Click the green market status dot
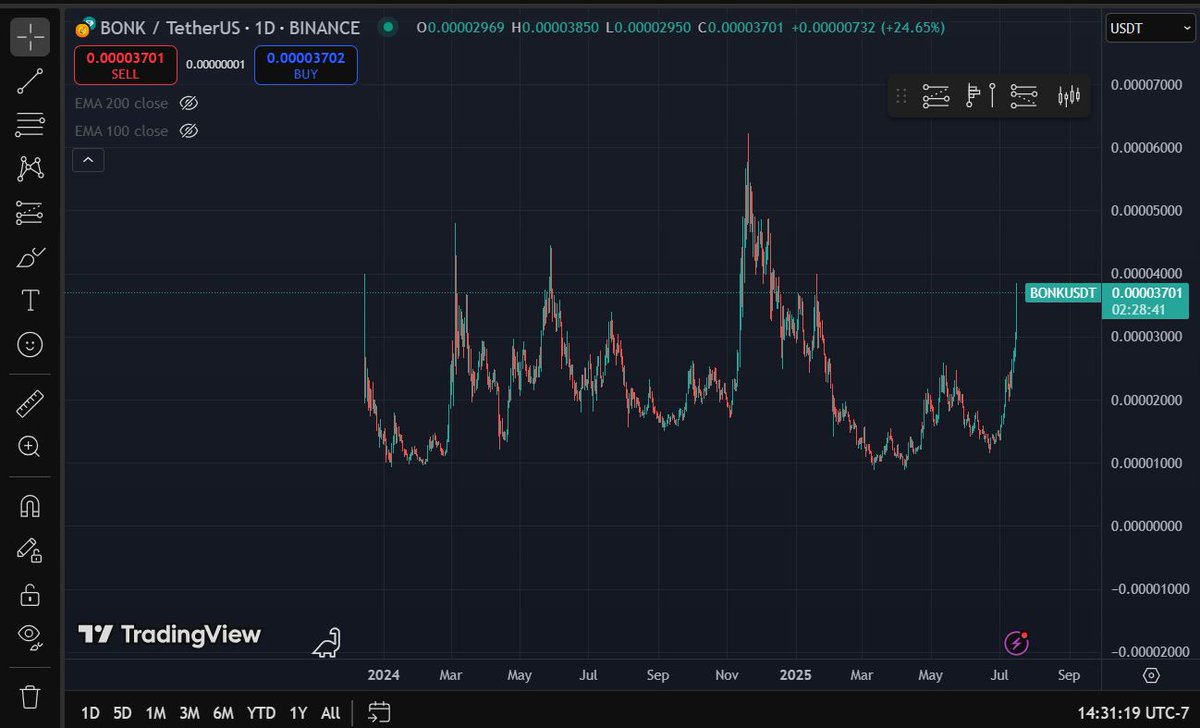 point(390,27)
